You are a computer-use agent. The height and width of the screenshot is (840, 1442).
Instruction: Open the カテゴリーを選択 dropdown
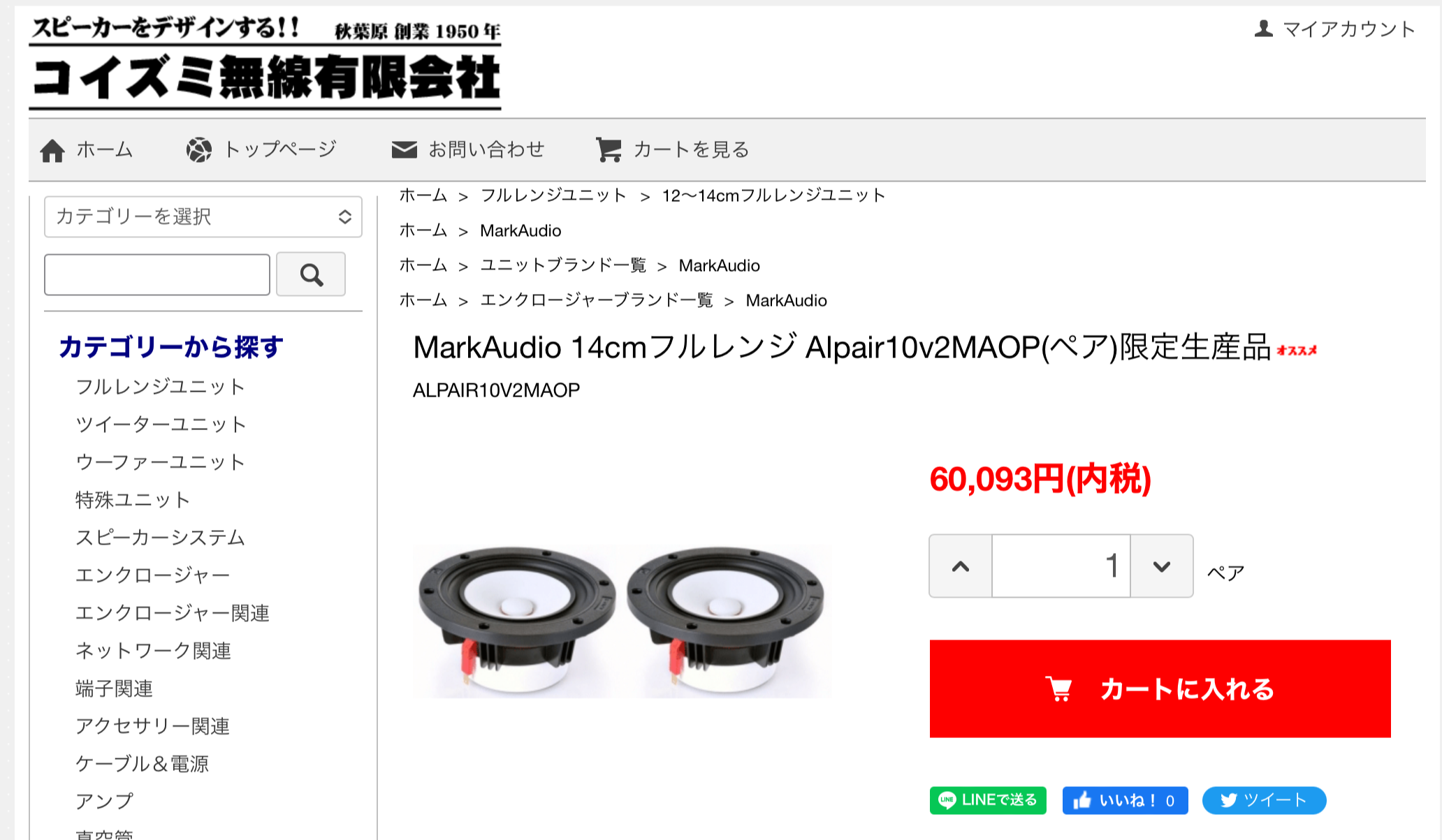tap(203, 216)
